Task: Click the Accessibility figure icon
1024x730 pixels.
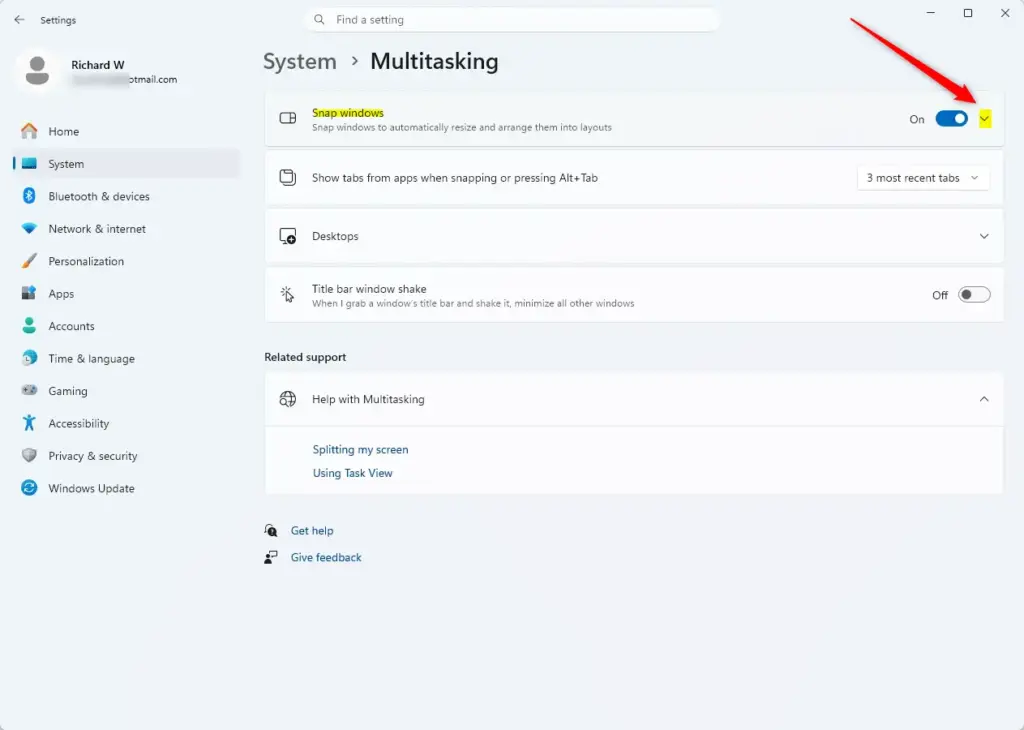Action: 29,423
